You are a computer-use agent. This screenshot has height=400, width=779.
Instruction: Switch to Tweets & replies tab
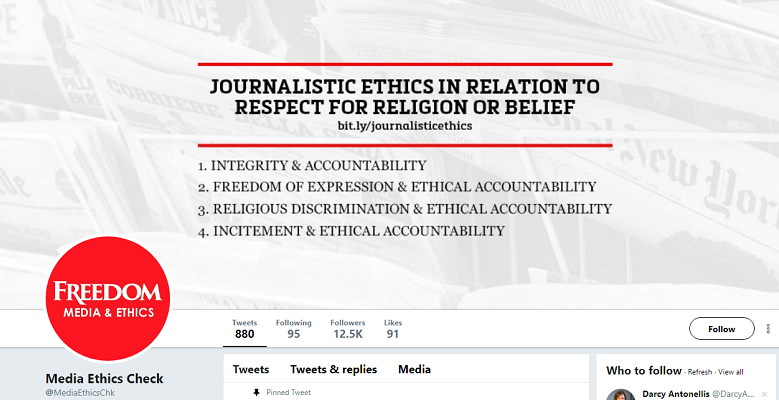pyautogui.click(x=333, y=370)
